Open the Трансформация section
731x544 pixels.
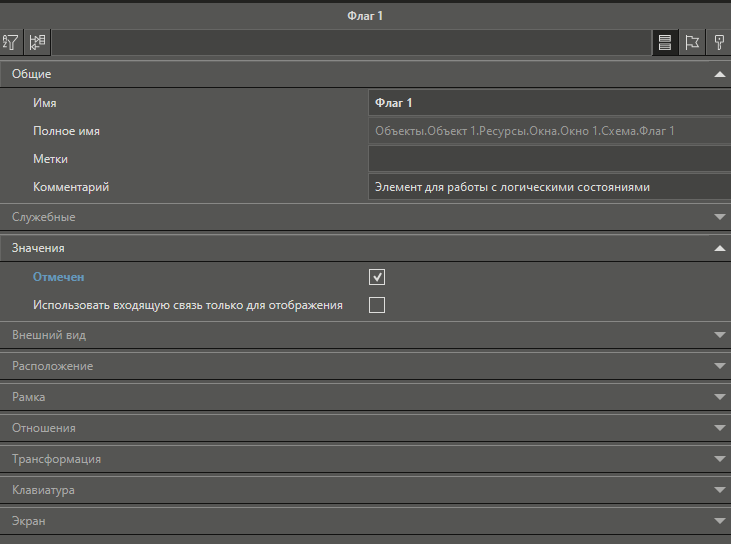(719, 459)
